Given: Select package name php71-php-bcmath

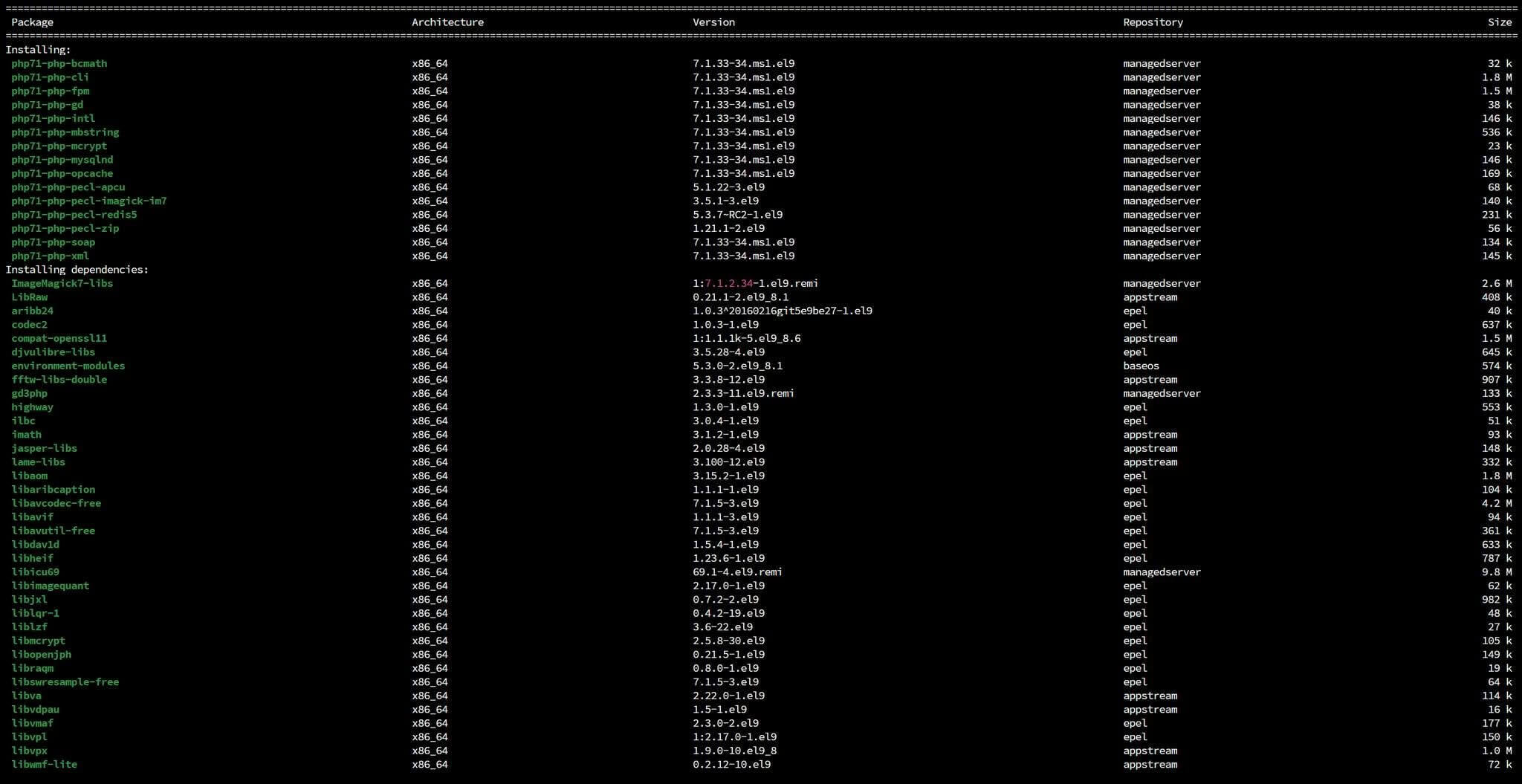Looking at the screenshot, I should coord(59,64).
